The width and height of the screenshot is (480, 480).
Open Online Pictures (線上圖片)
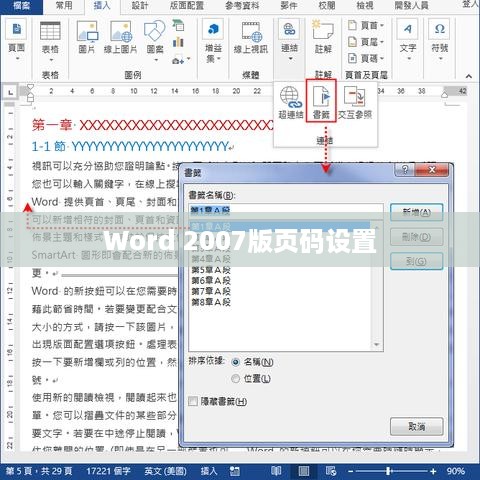tap(121, 31)
